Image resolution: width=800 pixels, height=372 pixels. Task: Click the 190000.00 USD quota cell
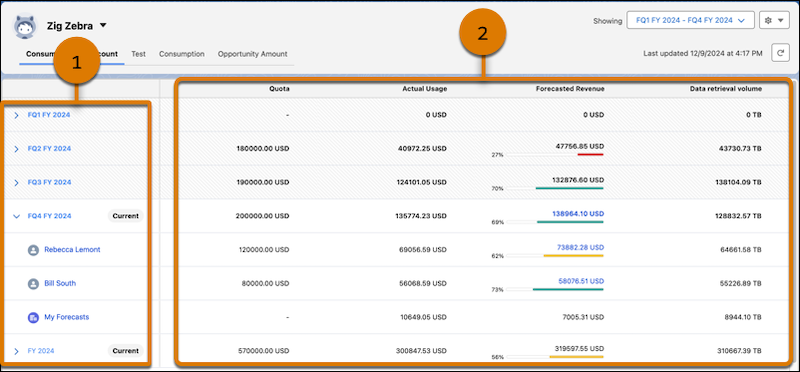click(263, 182)
